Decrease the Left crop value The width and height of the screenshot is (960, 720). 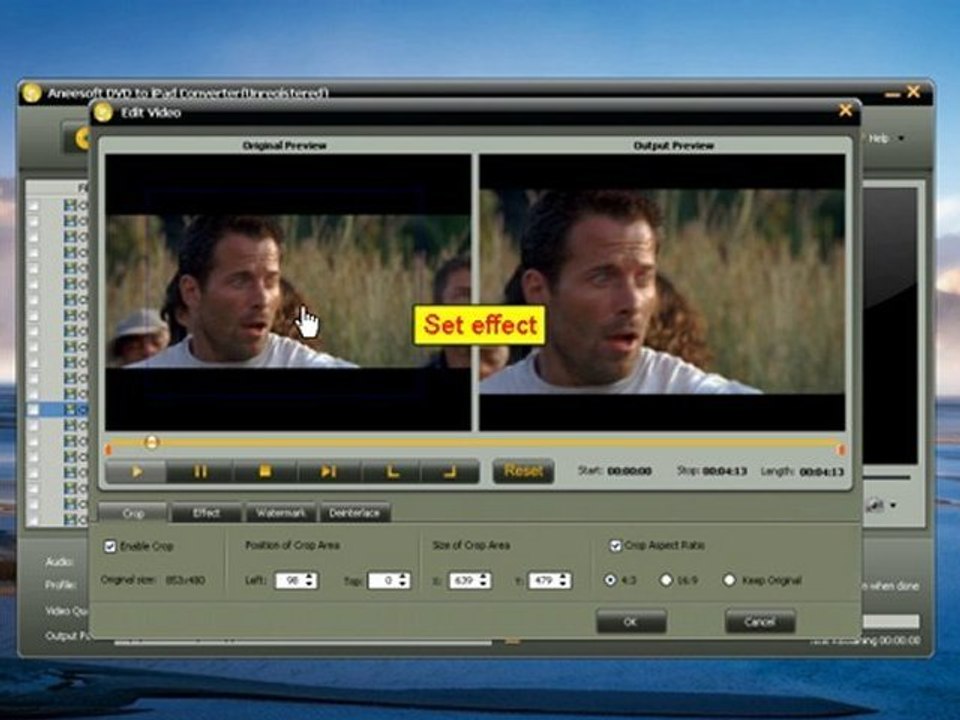[310, 585]
